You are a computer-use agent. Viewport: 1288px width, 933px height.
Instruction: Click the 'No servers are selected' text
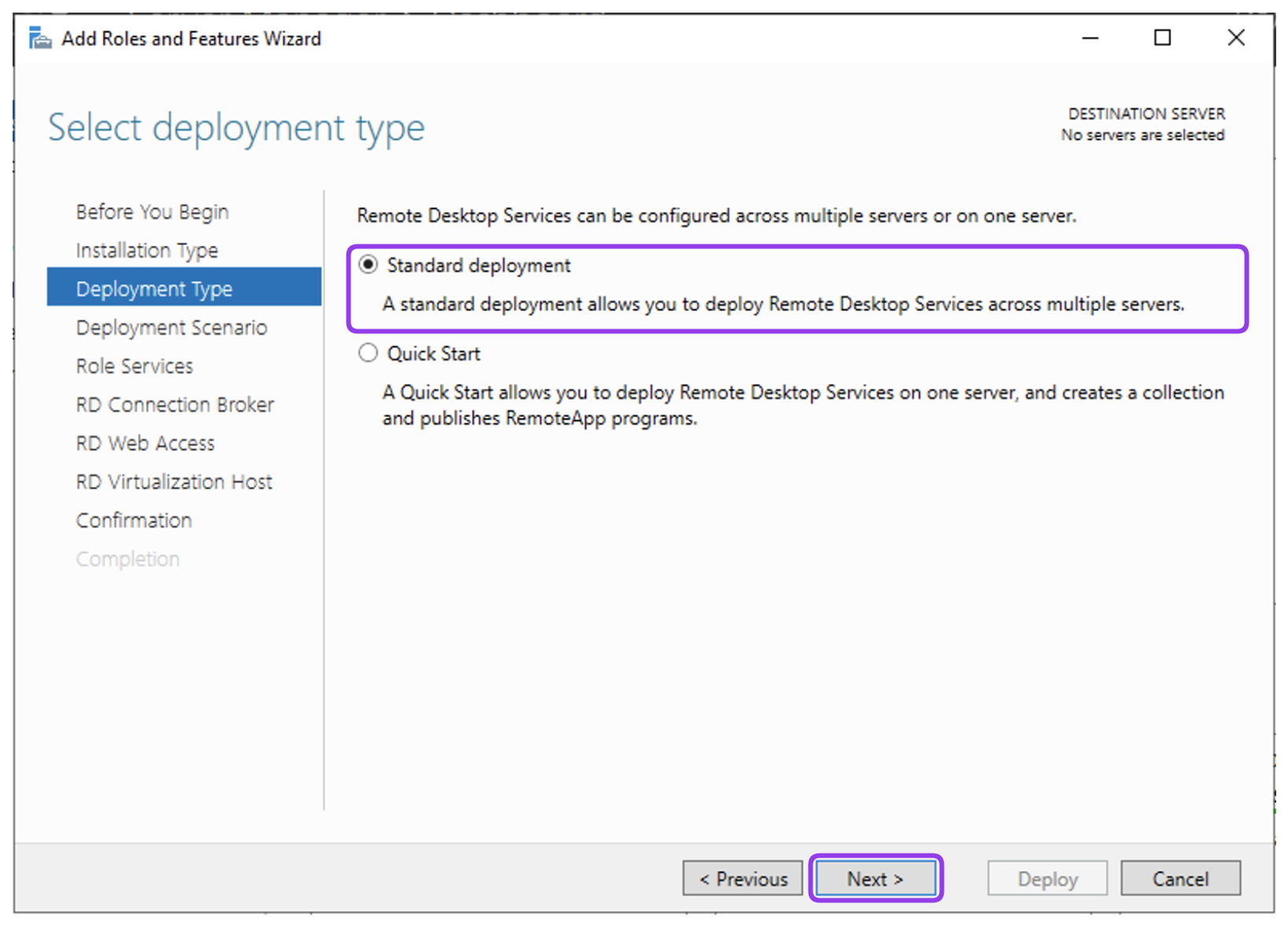1143,134
